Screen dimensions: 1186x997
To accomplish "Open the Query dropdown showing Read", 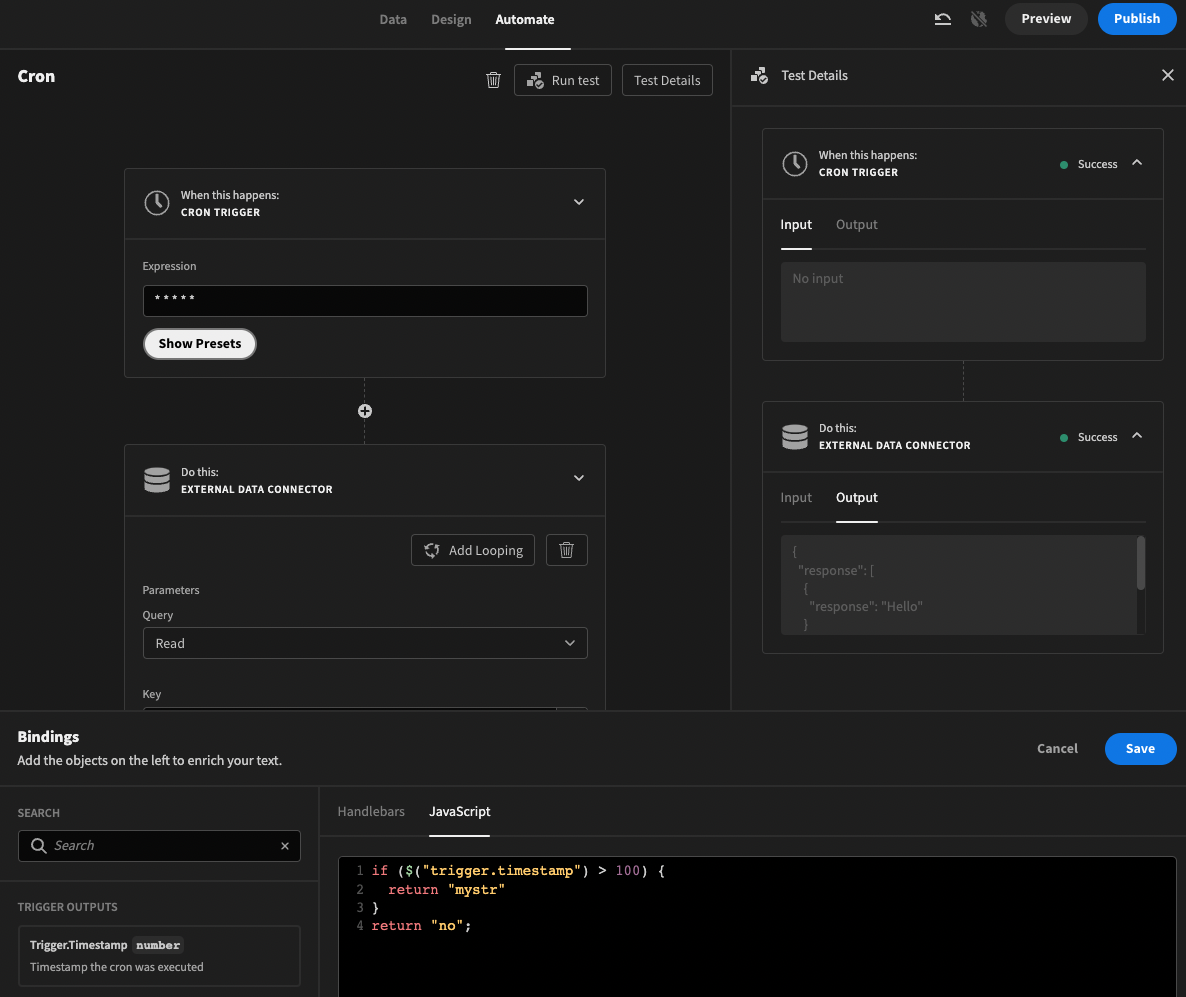I will coord(365,643).
